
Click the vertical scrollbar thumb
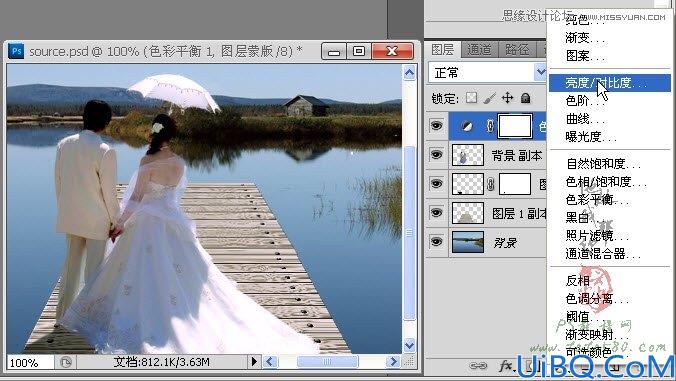[x=409, y=233]
